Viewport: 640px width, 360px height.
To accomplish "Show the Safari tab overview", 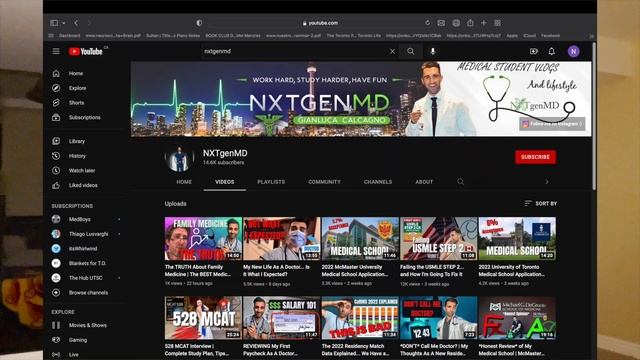I will coord(498,23).
